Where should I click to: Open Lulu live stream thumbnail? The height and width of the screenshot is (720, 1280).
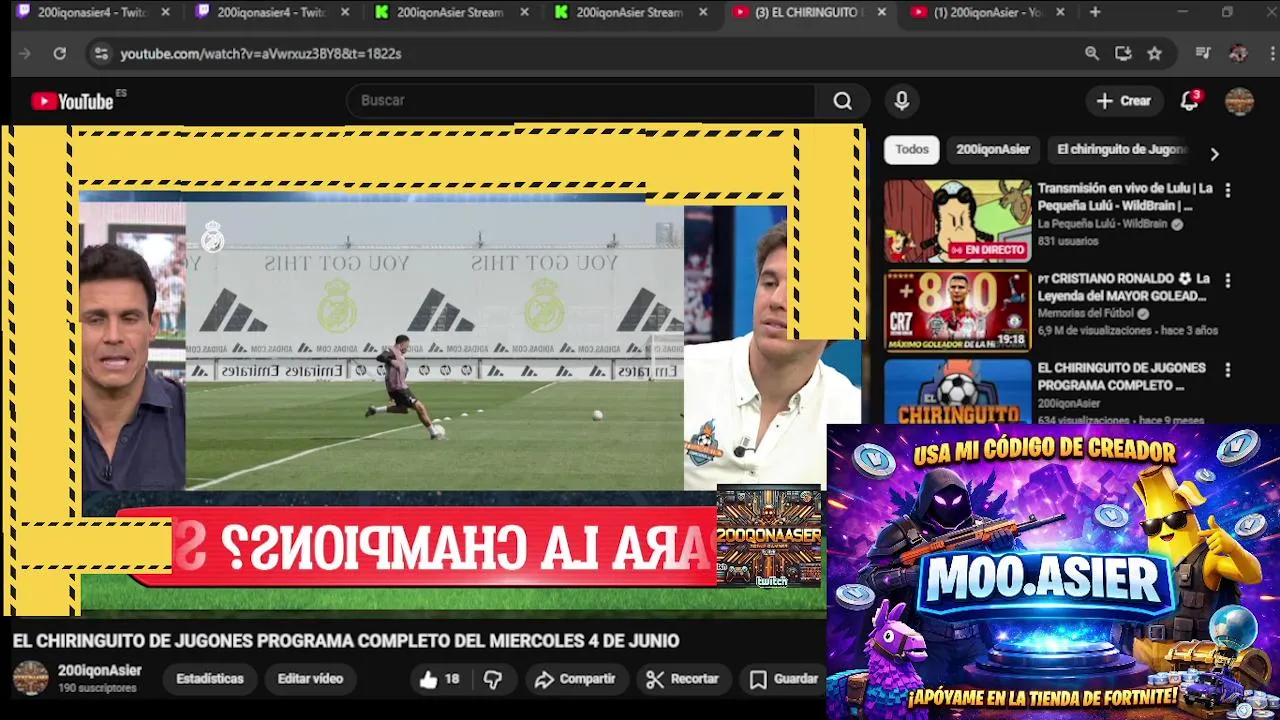coord(957,221)
